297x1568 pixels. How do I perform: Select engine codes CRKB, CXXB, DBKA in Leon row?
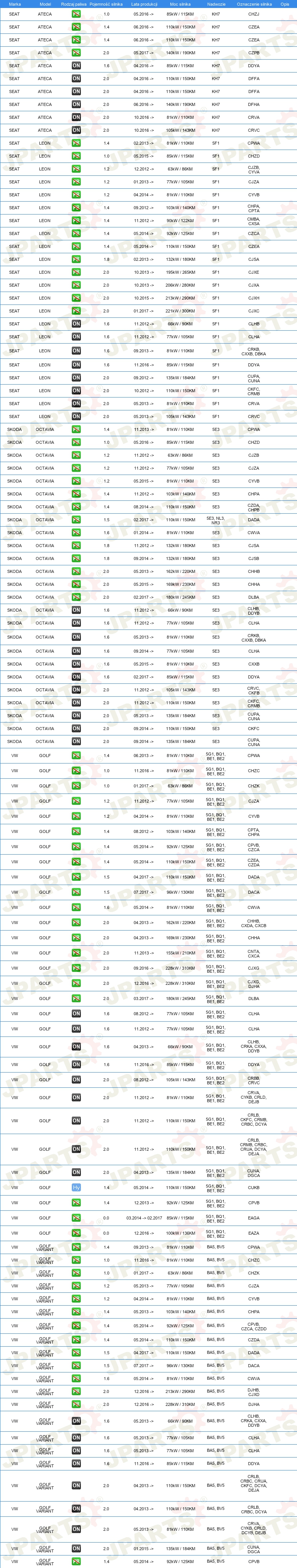254,351
